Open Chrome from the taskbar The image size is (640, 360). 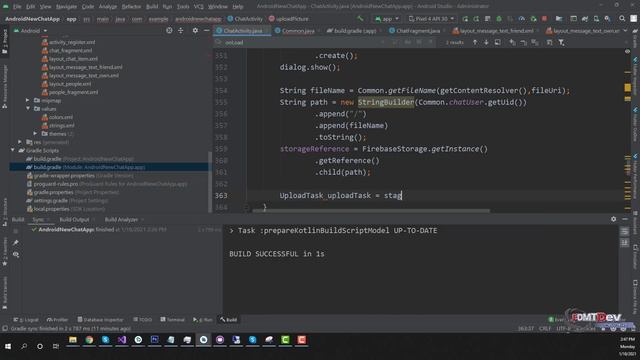click(x=89, y=340)
